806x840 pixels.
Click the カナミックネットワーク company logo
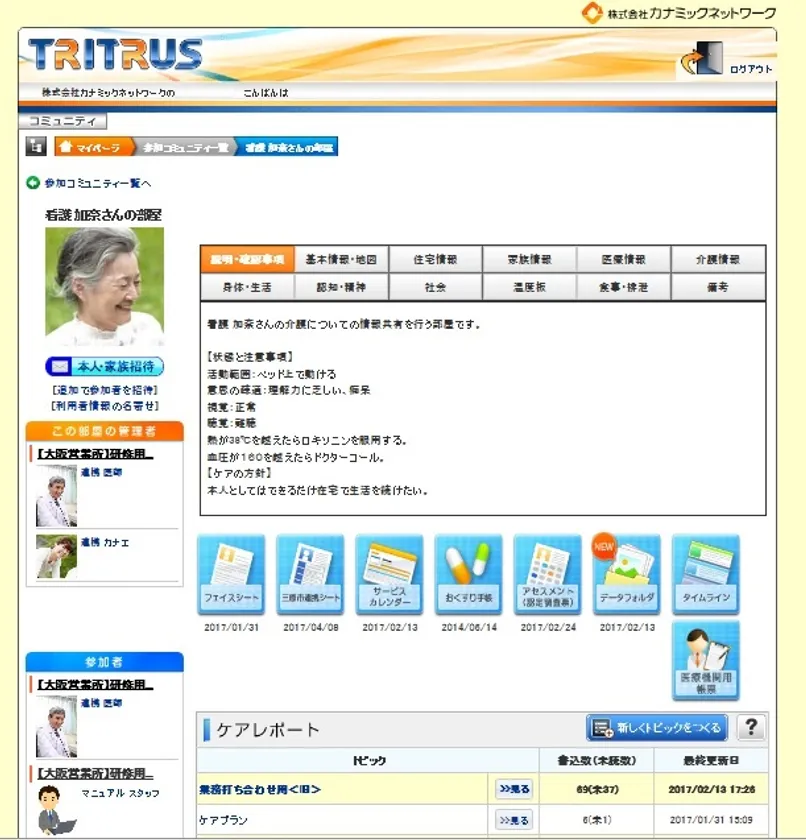pos(679,13)
